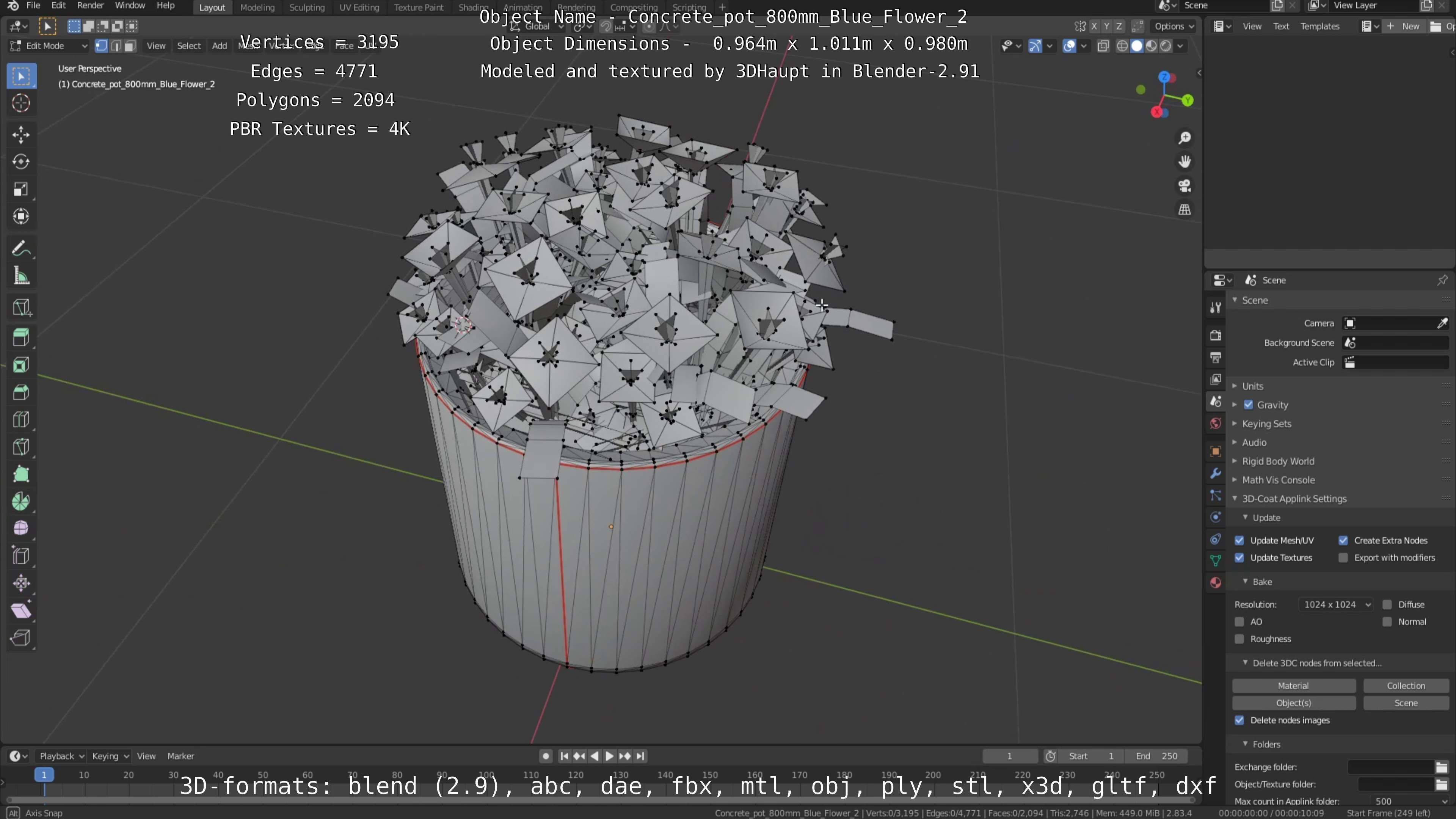Select the Knife tool
The height and width of the screenshot is (819, 1456).
pyautogui.click(x=21, y=447)
